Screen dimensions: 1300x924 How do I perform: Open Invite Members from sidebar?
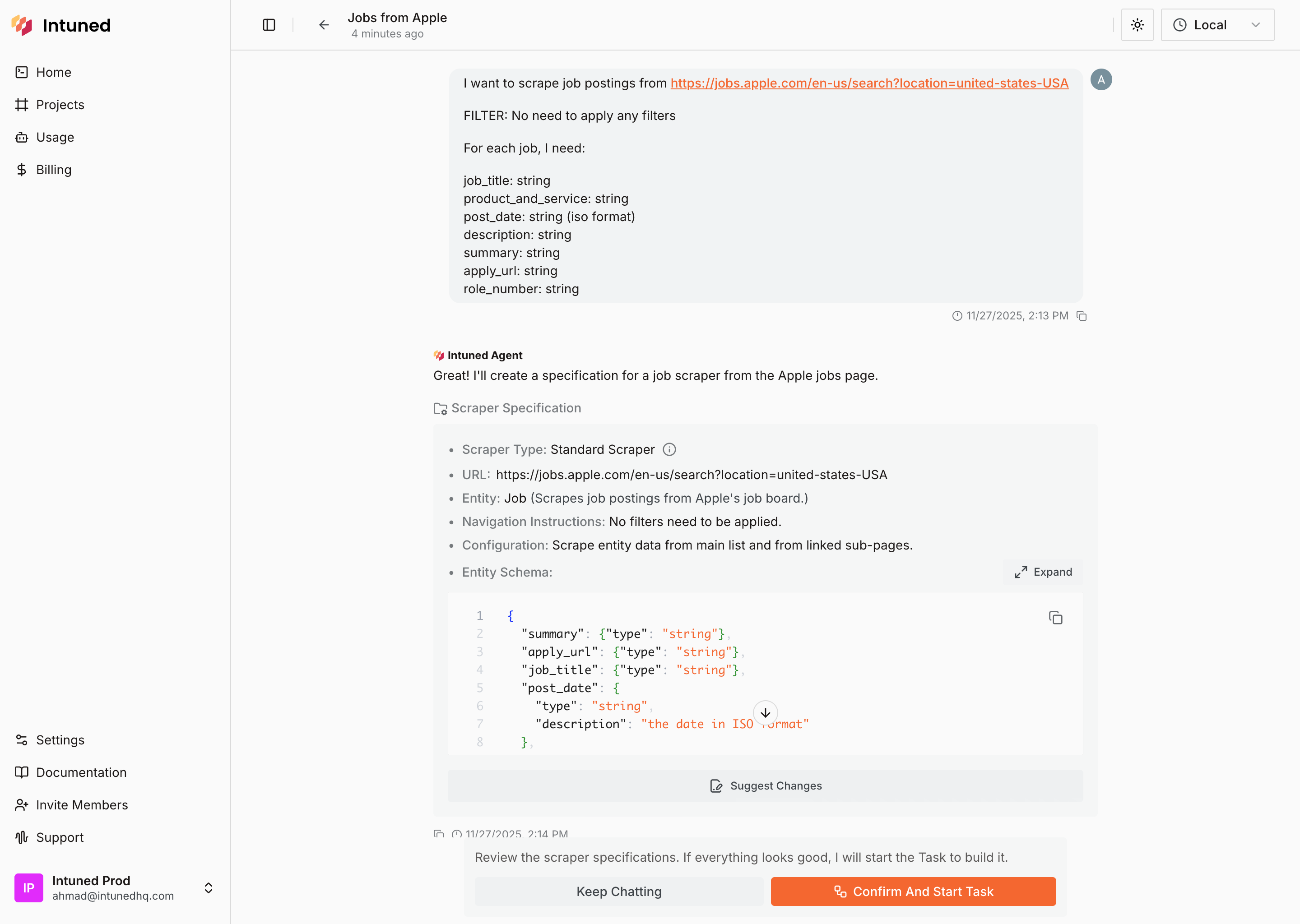click(x=82, y=804)
